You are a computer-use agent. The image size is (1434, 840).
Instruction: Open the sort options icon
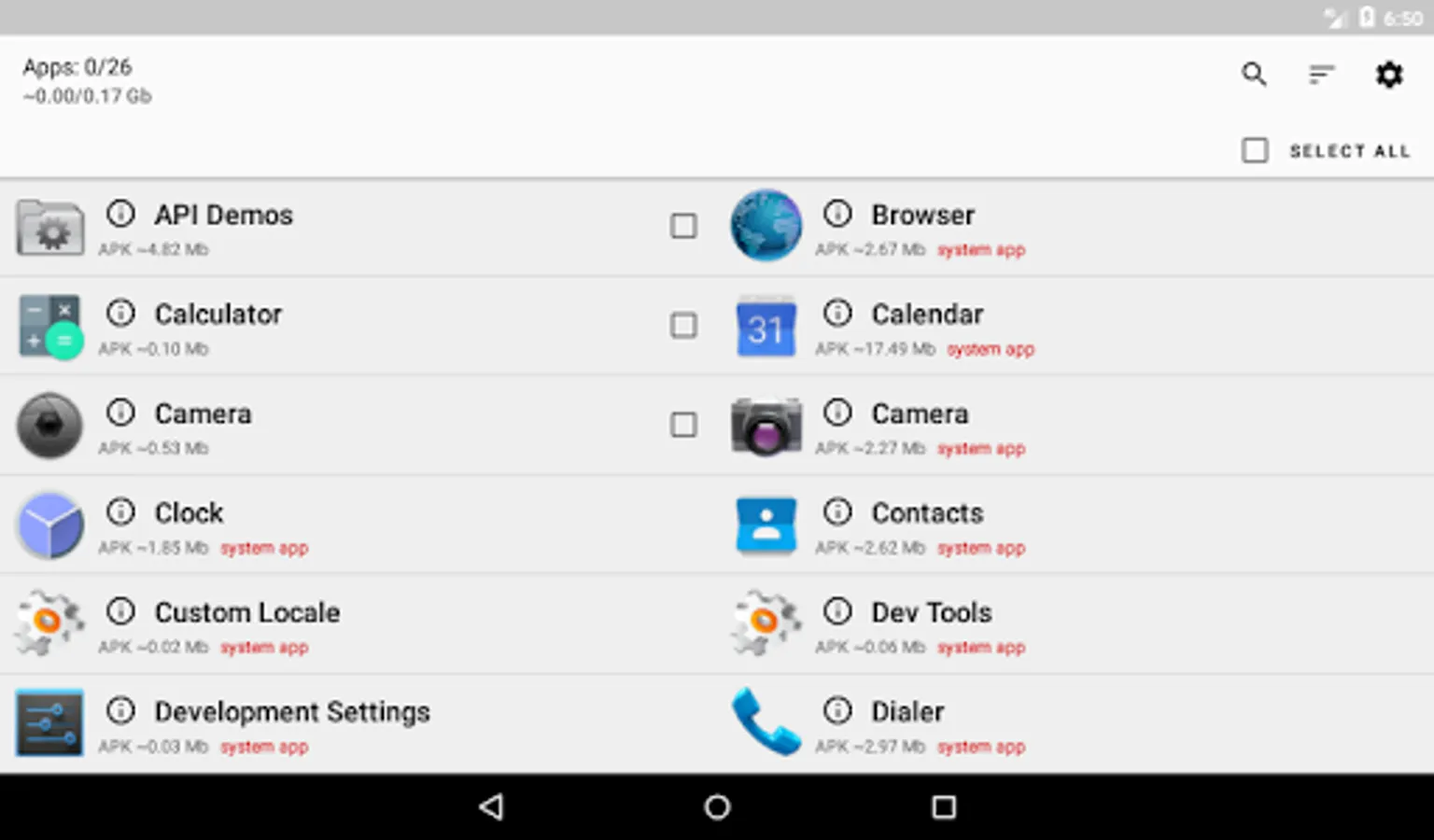coord(1321,74)
